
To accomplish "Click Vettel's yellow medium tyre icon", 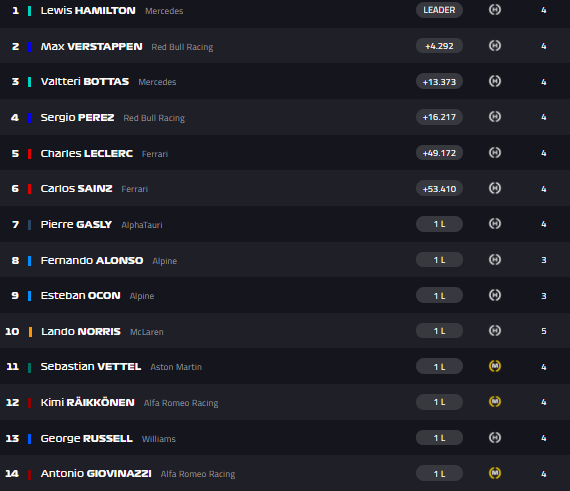I will point(495,366).
